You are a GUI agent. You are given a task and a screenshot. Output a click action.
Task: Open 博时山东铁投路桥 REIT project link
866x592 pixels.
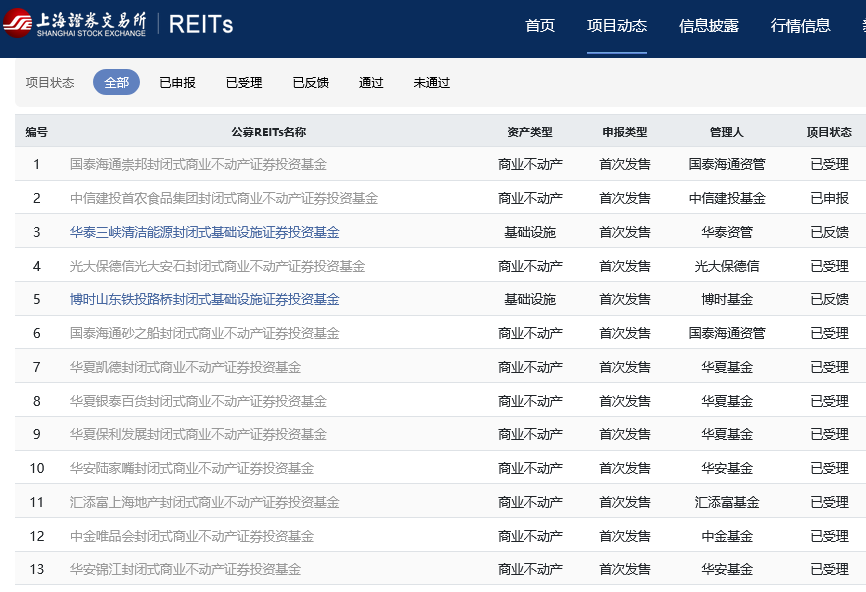(x=204, y=299)
